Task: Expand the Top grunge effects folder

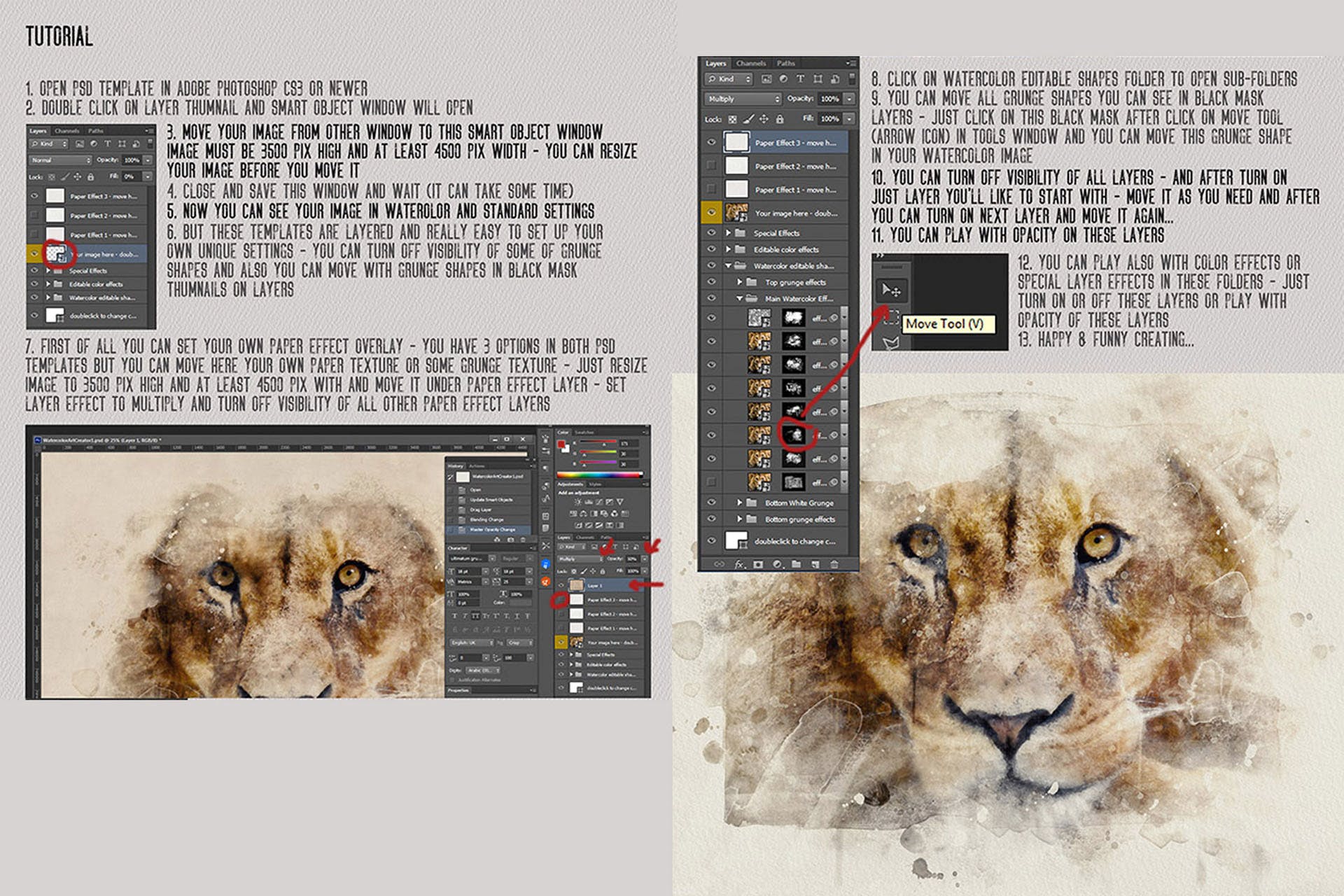Action: 740,282
